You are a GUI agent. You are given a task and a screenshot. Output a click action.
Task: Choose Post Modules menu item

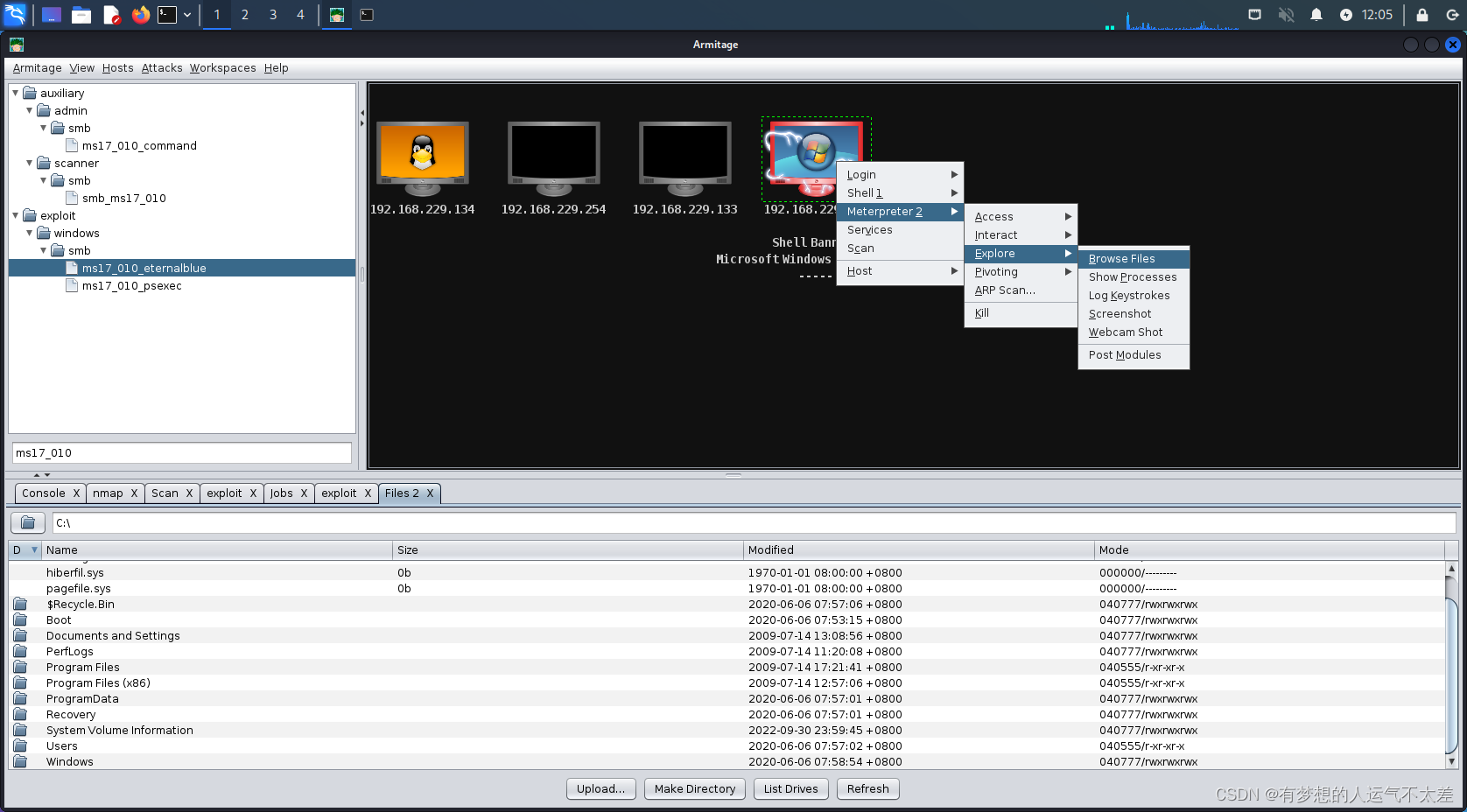click(1134, 355)
